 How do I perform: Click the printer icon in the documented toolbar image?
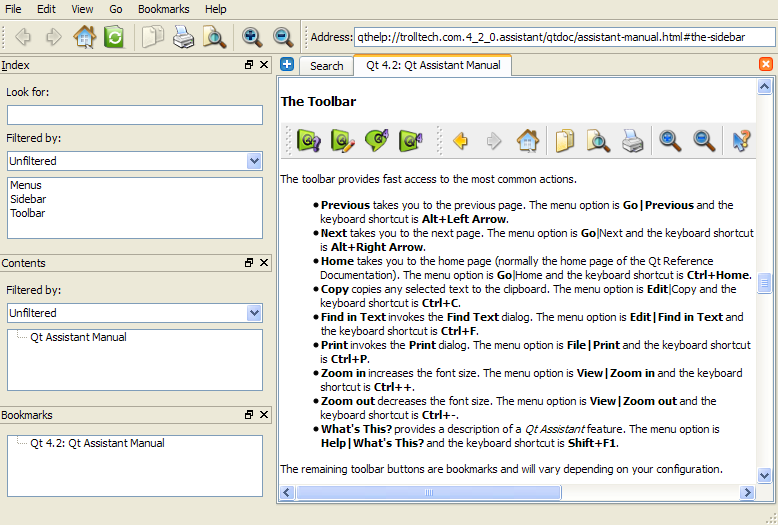click(633, 141)
